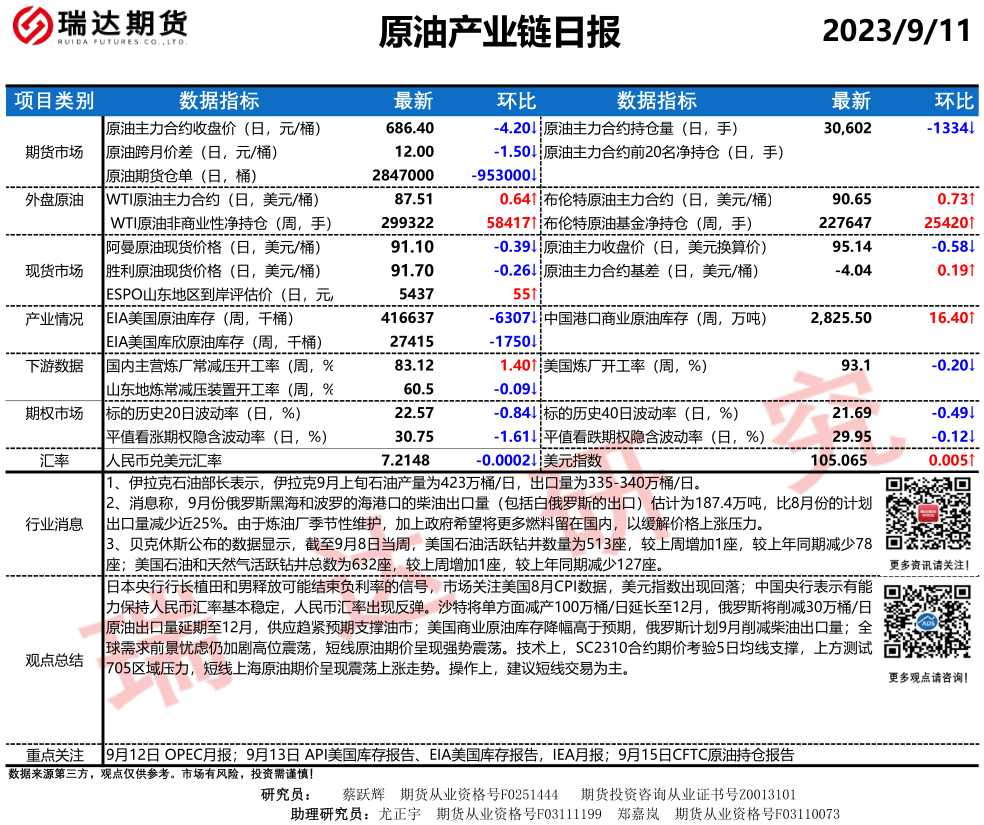Open the 行业消息 section label

click(x=54, y=523)
